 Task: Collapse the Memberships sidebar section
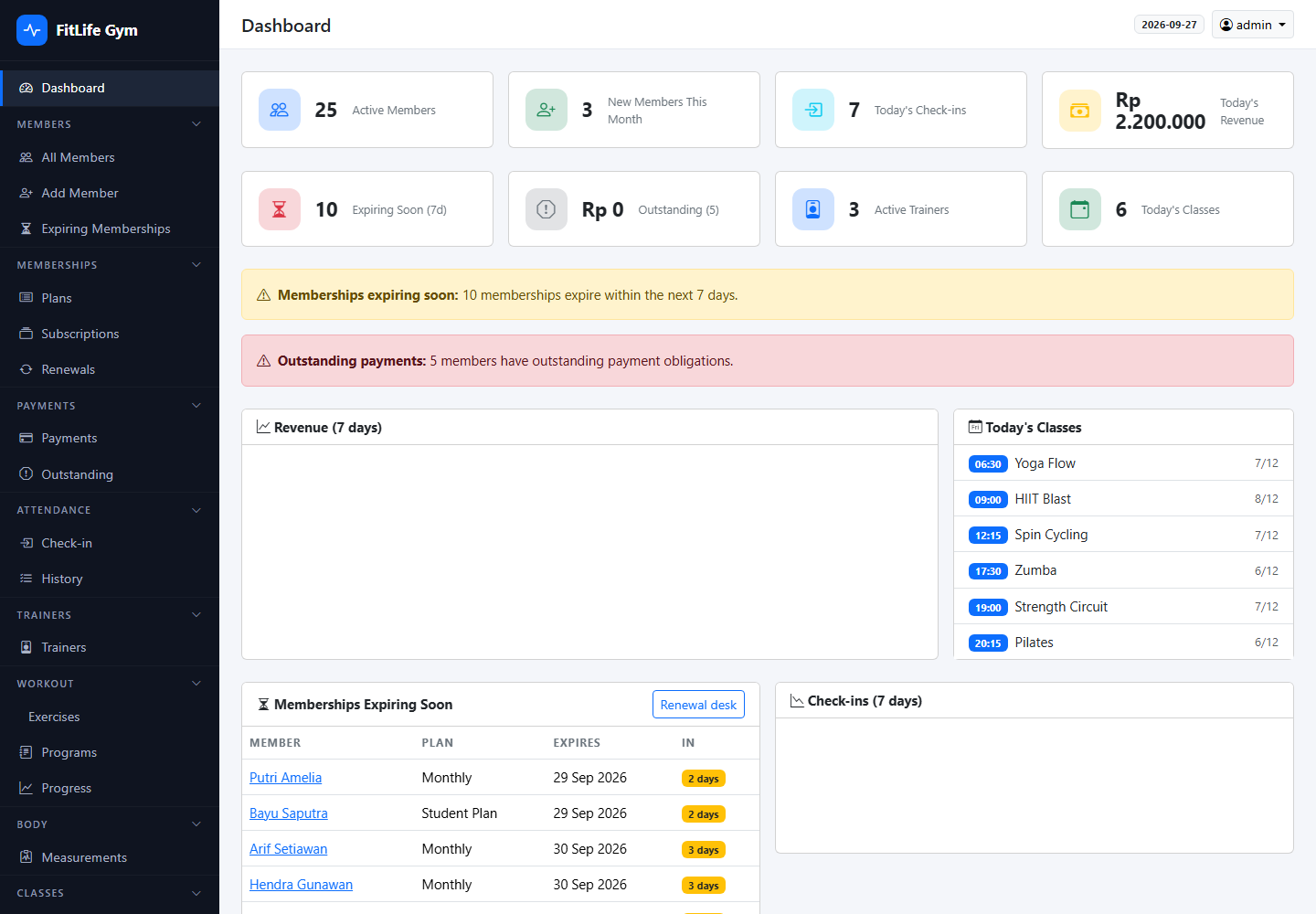coord(196,265)
